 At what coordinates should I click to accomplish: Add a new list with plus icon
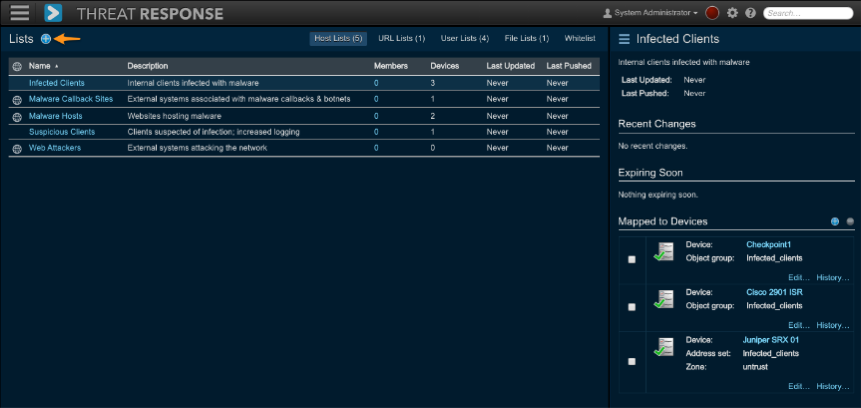45,38
